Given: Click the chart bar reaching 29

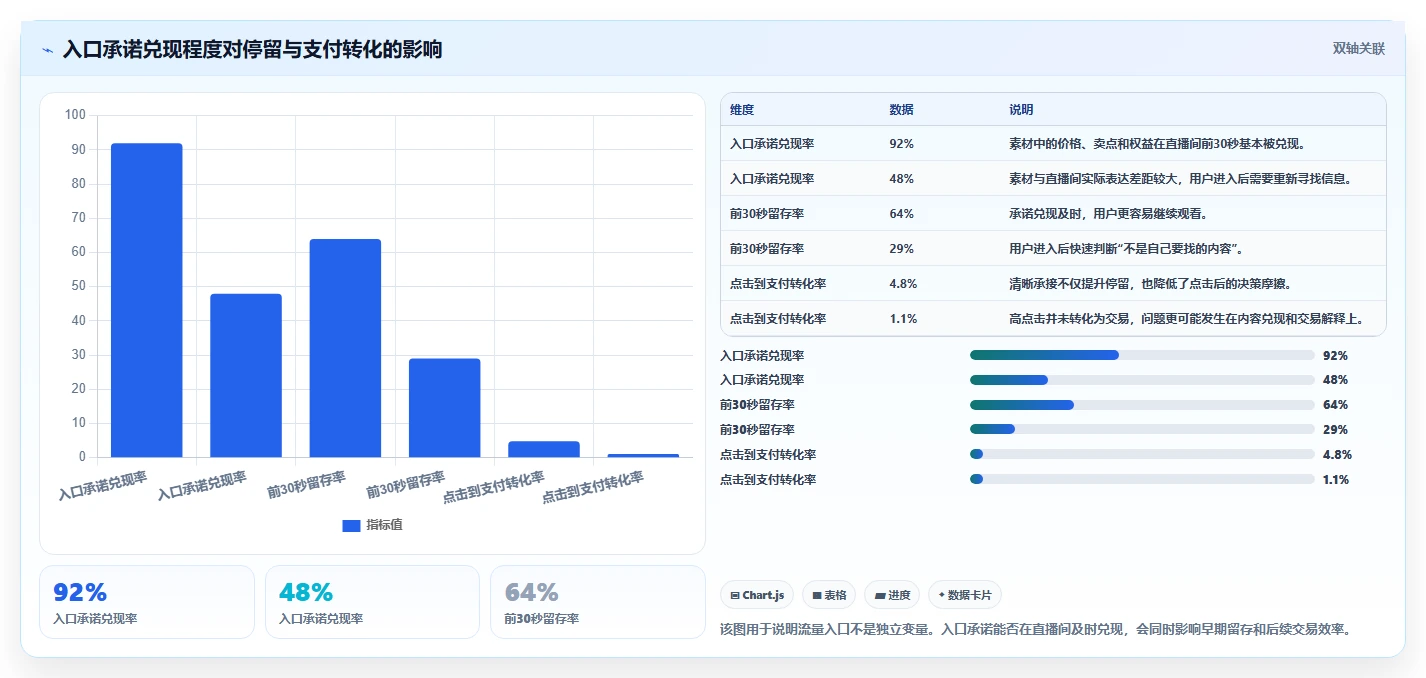Looking at the screenshot, I should 444,408.
